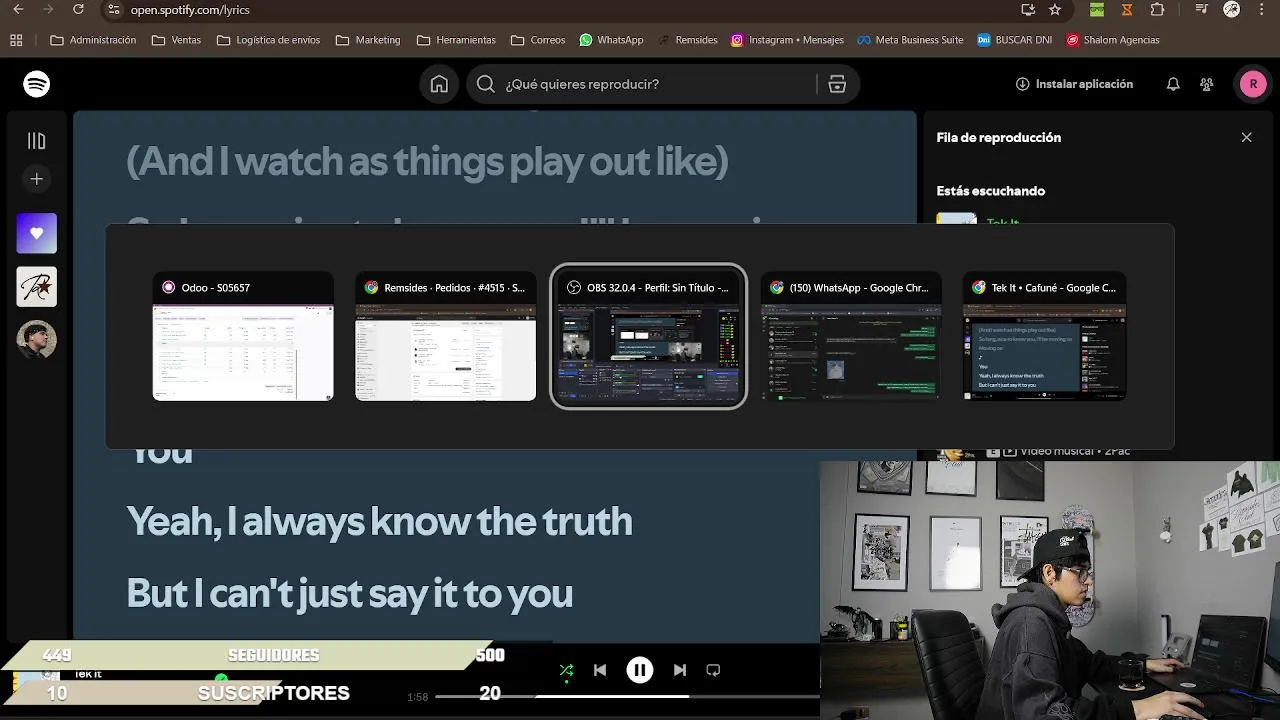1280x720 pixels.
Task: Open the artist portrait in sidebar
Action: click(x=37, y=340)
